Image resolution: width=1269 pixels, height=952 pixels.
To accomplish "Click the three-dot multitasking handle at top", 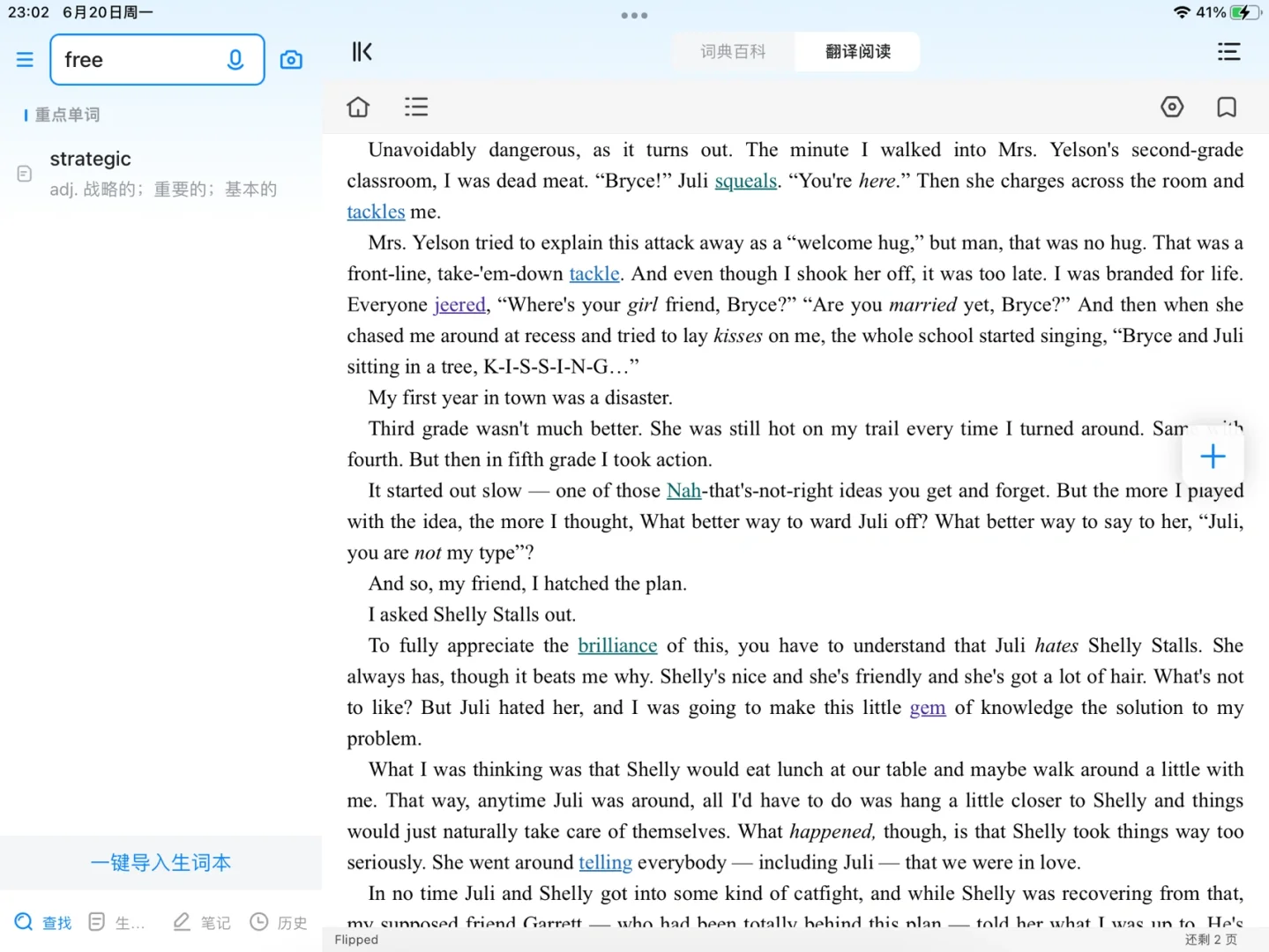I will point(634,15).
